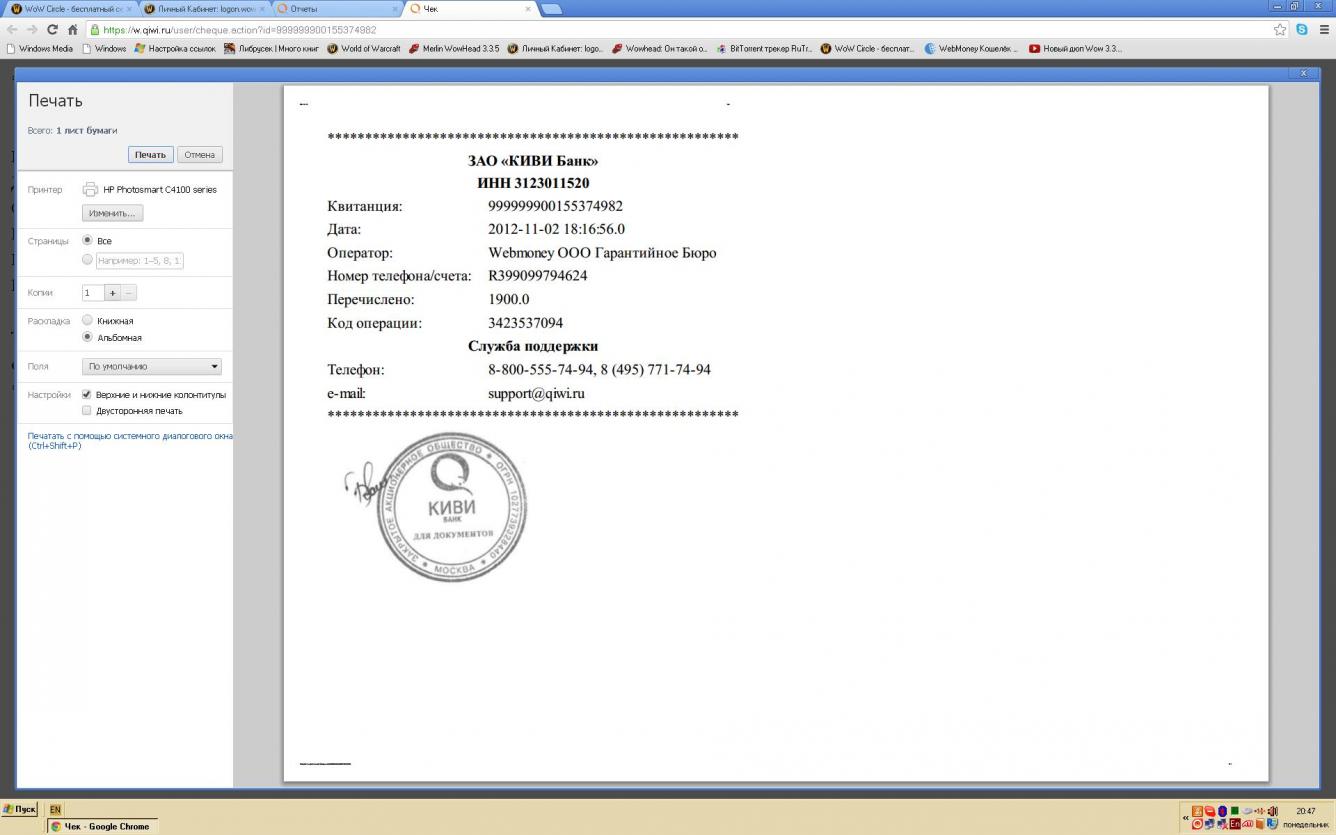Open the World of Warcraft bookmark
Image resolution: width=1336 pixels, height=835 pixels.
(364, 48)
